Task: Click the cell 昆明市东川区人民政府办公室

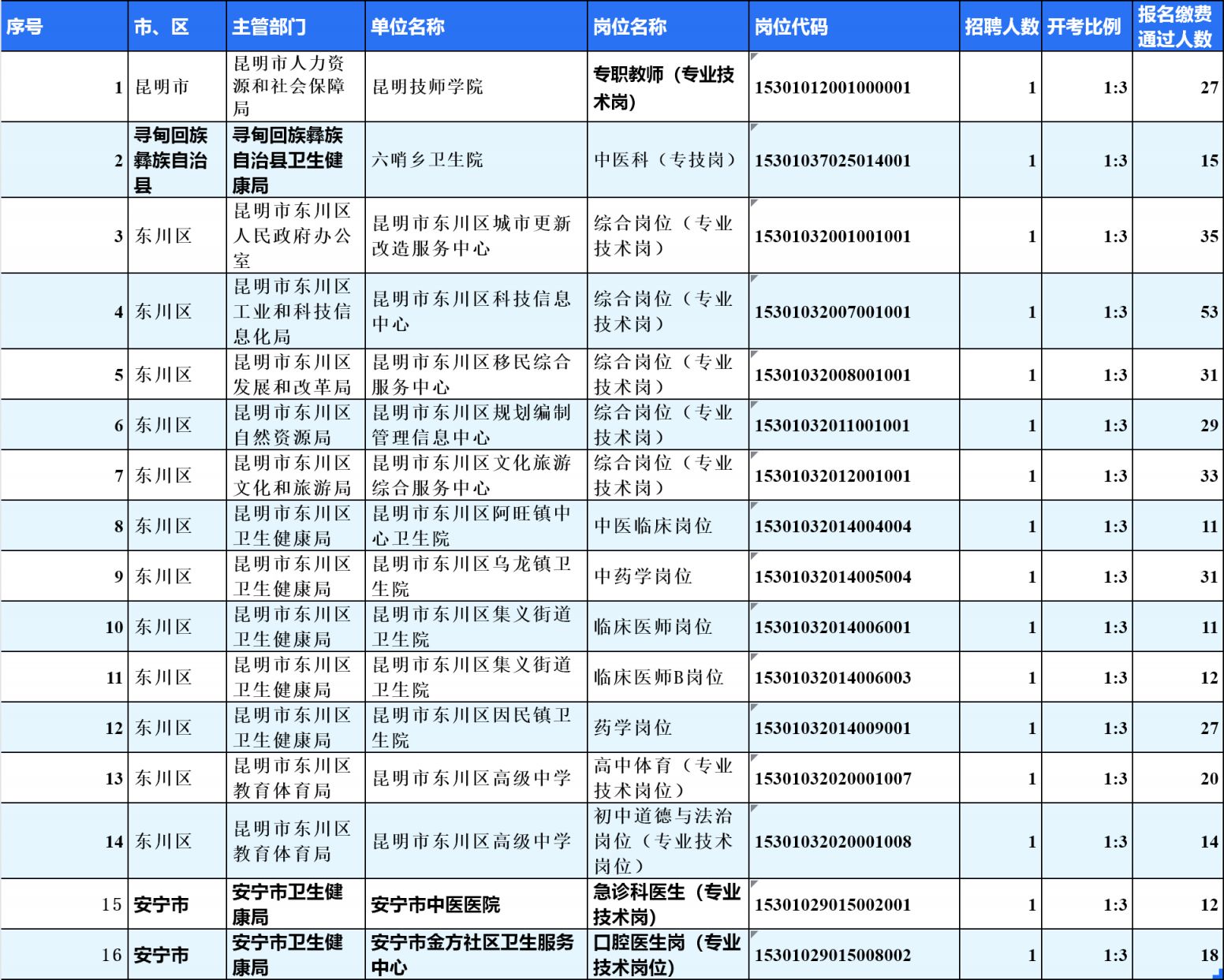Action: pyautogui.click(x=296, y=236)
